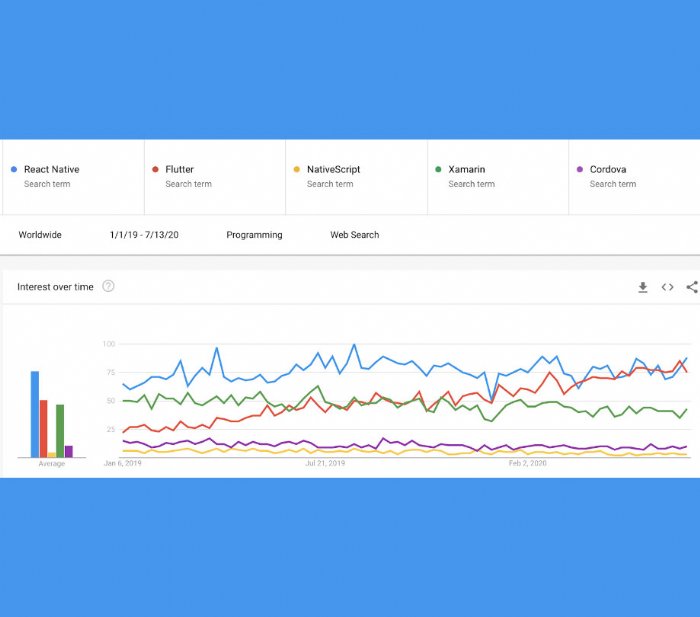Click the purple Cordova legend dot
This screenshot has height=617, width=700.
tap(579, 170)
